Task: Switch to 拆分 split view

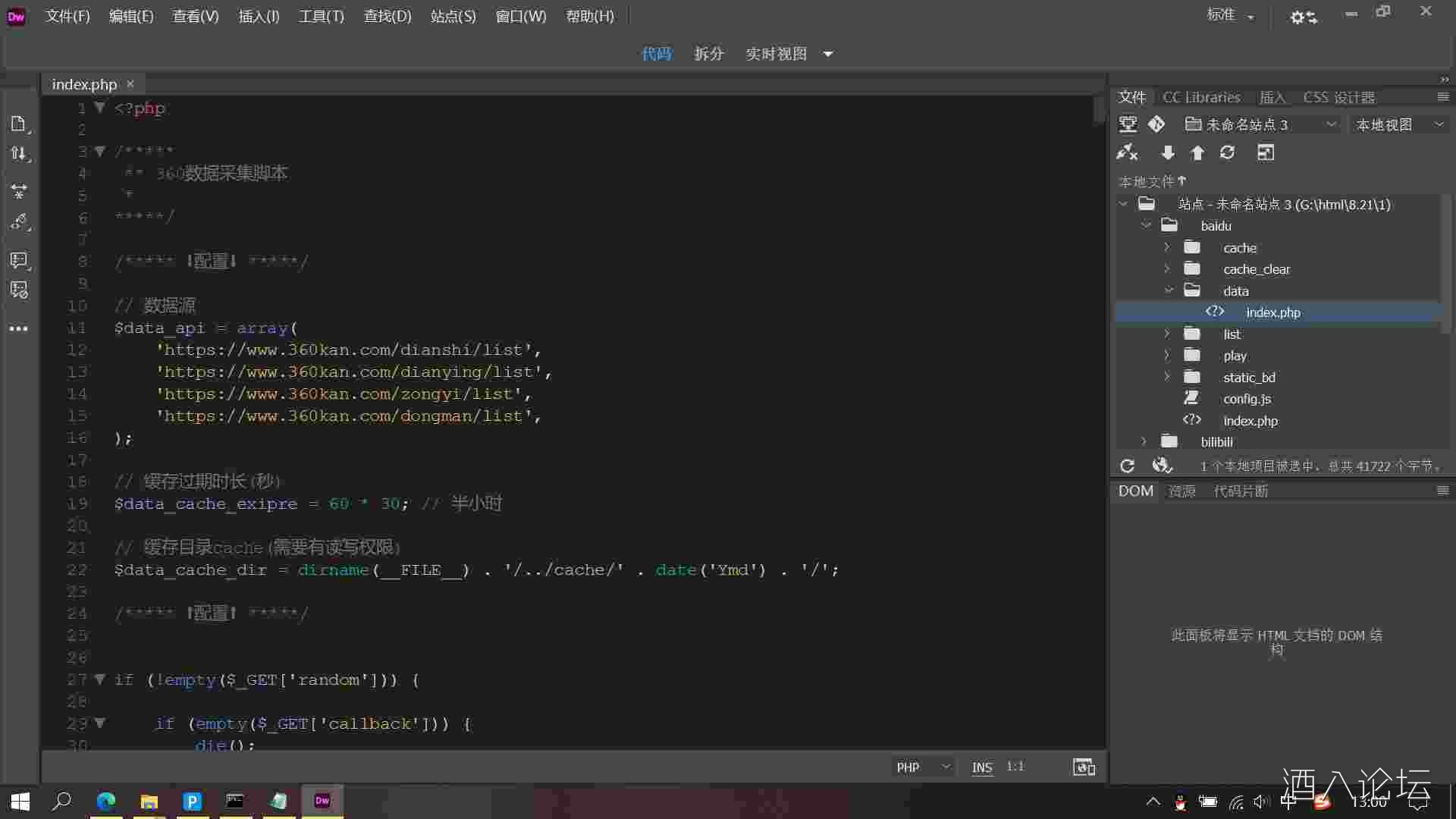Action: 708,54
